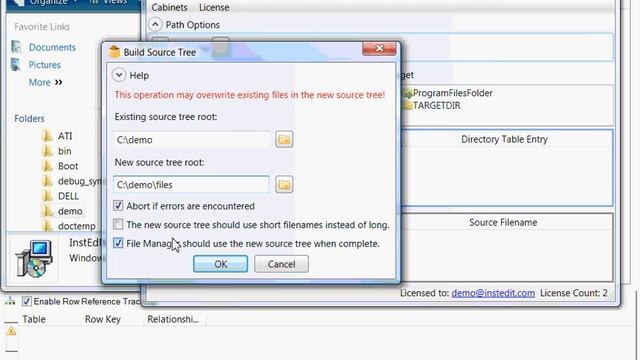The height and width of the screenshot is (360, 640).
Task: Click the Build Source Tree dialog title icon
Action: point(114,52)
